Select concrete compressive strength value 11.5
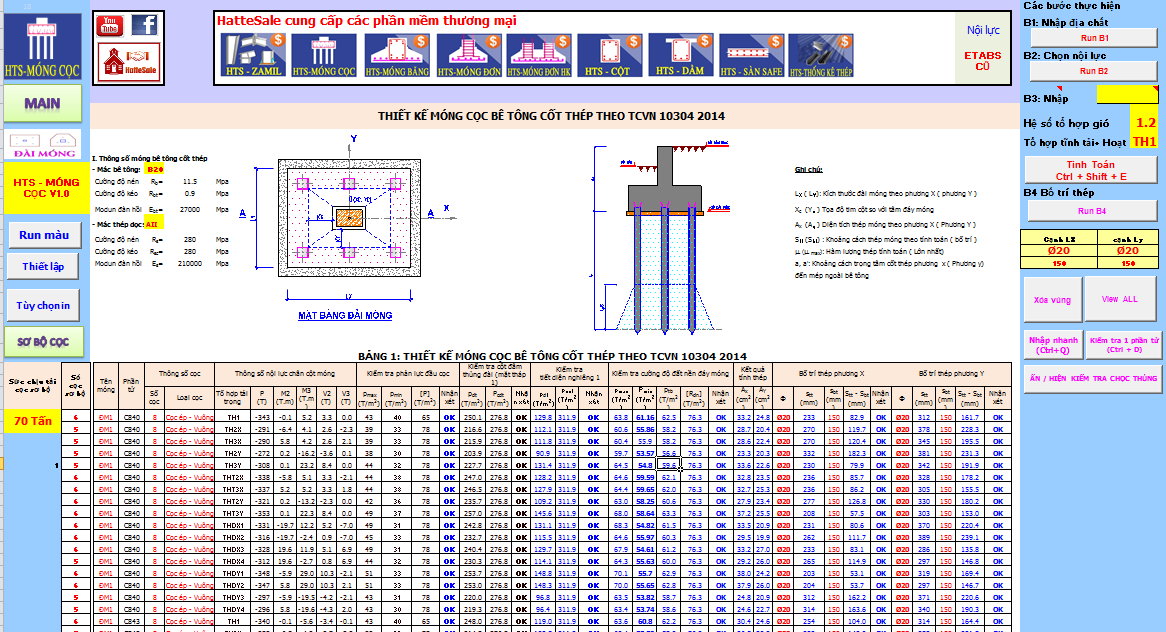This screenshot has height=632, width=1166. tap(190, 181)
